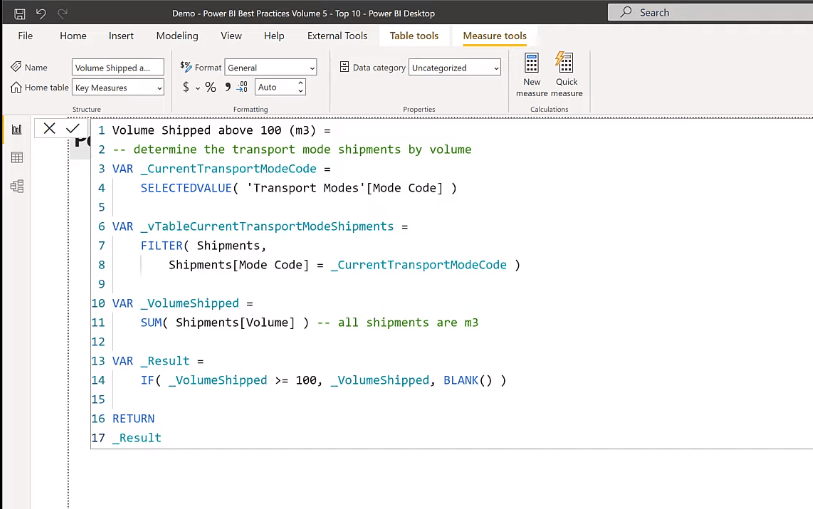
Task: Open the Home table Key Measures dropdown
Action: click(118, 88)
